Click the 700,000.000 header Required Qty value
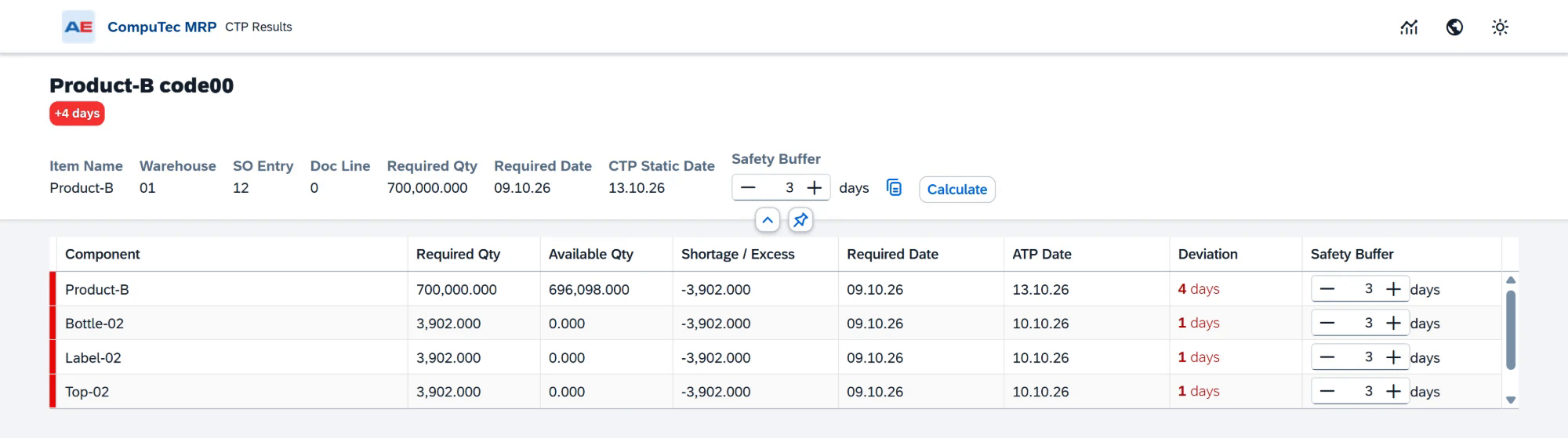1568x438 pixels. click(x=427, y=188)
